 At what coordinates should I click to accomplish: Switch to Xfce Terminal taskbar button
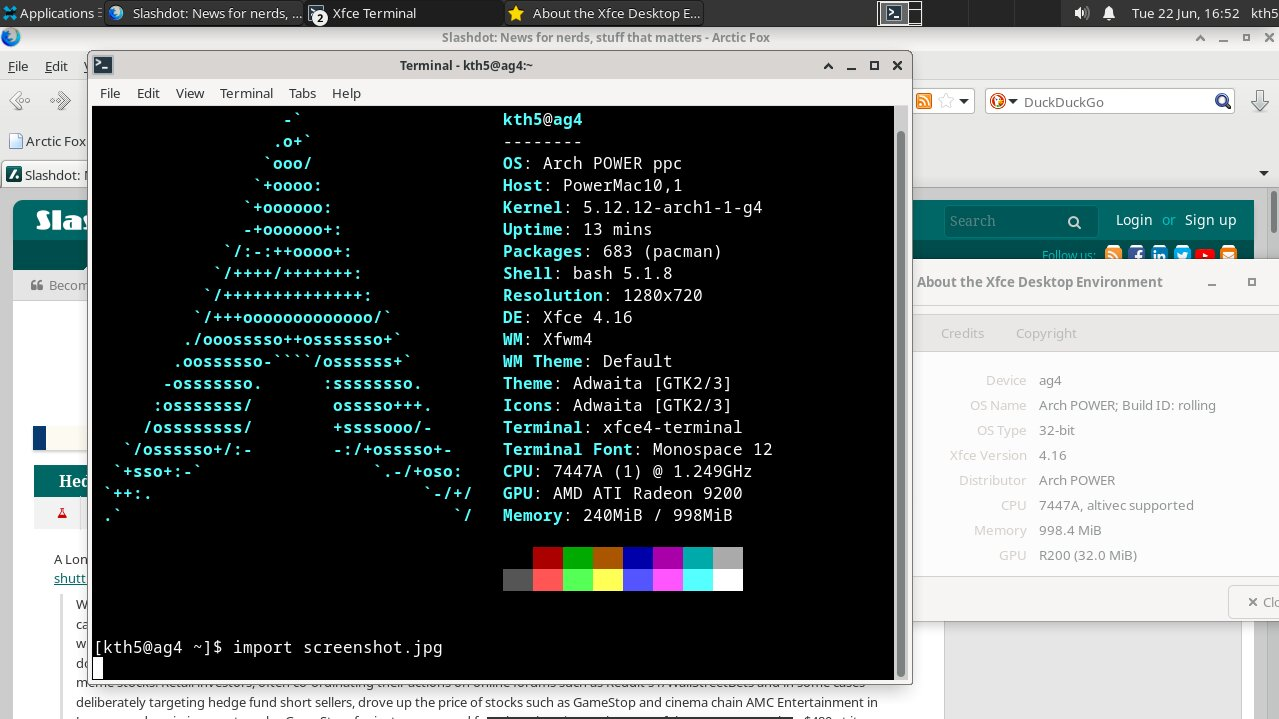coord(404,13)
